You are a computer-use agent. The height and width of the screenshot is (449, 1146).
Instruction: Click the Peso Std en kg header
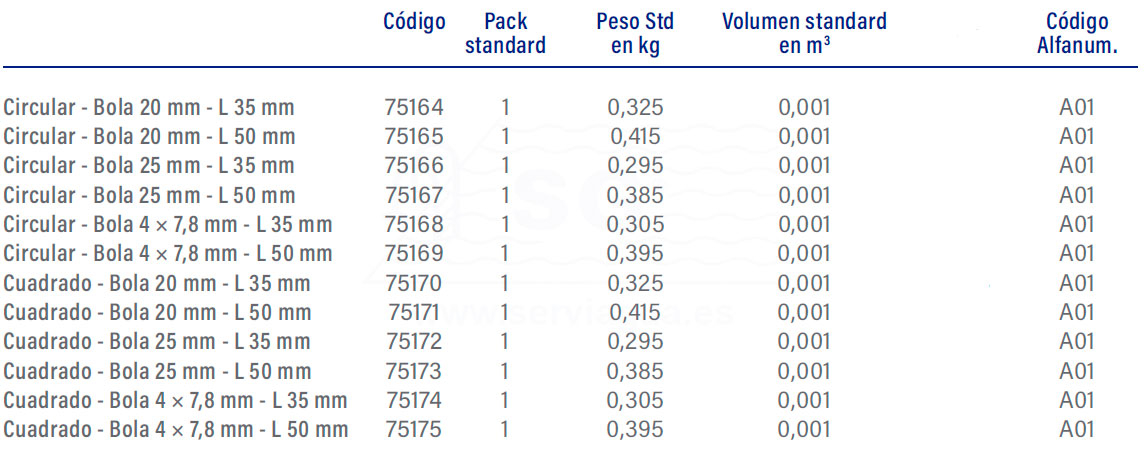[635, 34]
